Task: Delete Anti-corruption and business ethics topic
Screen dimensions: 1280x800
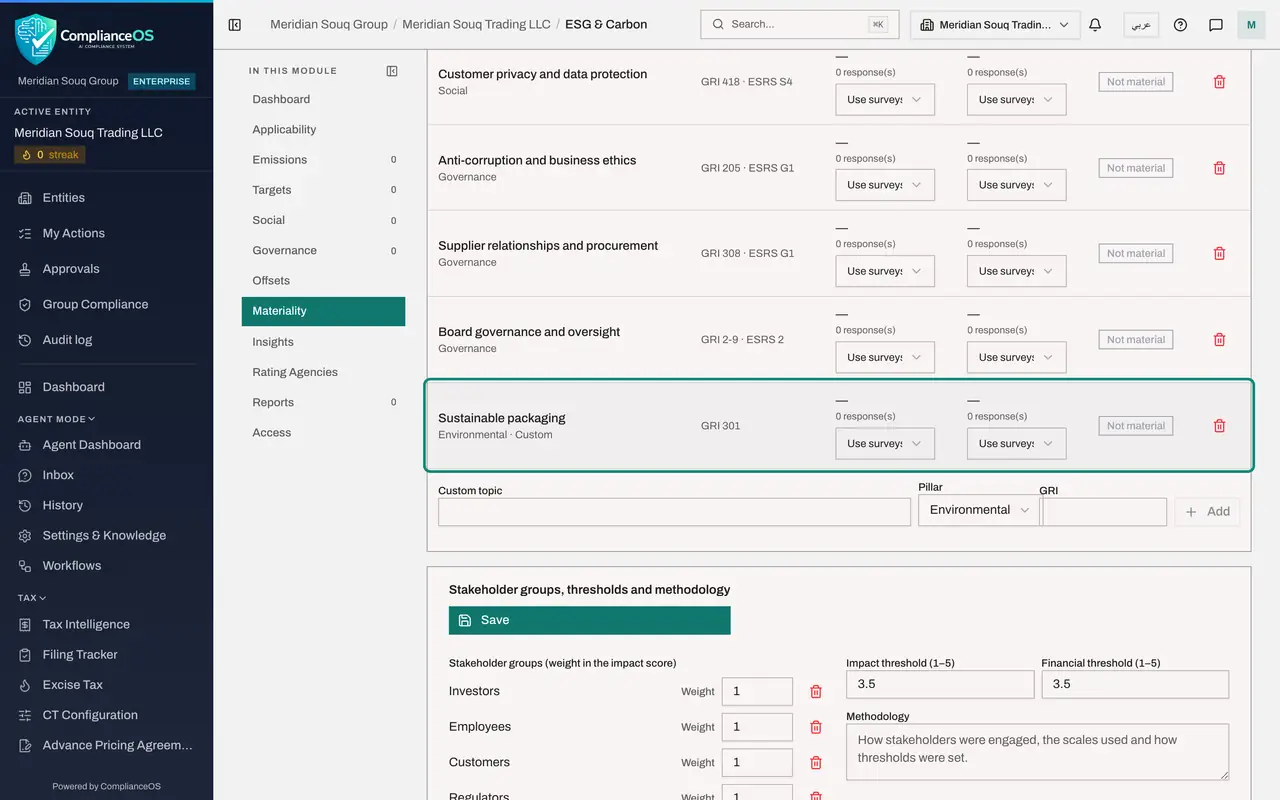Action: (x=1219, y=168)
